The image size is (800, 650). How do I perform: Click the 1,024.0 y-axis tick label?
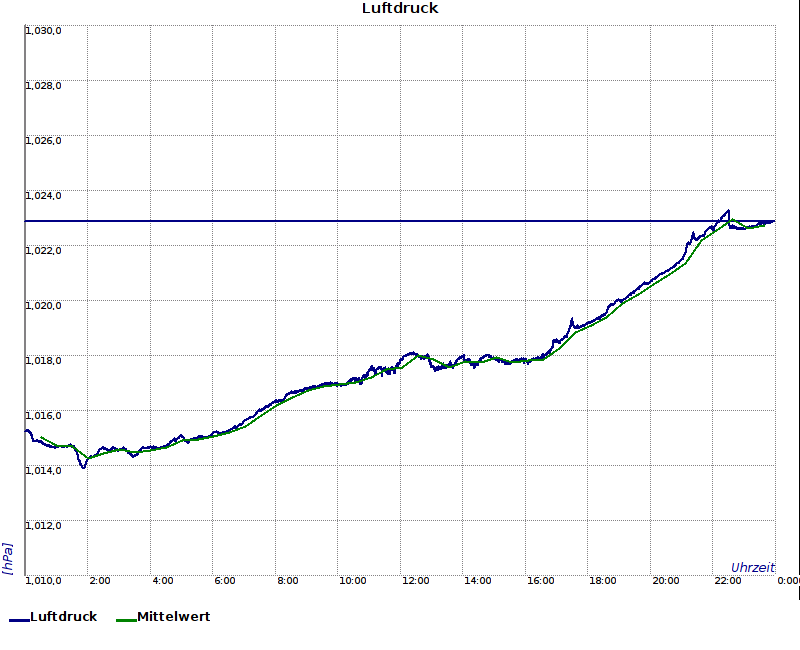44,195
